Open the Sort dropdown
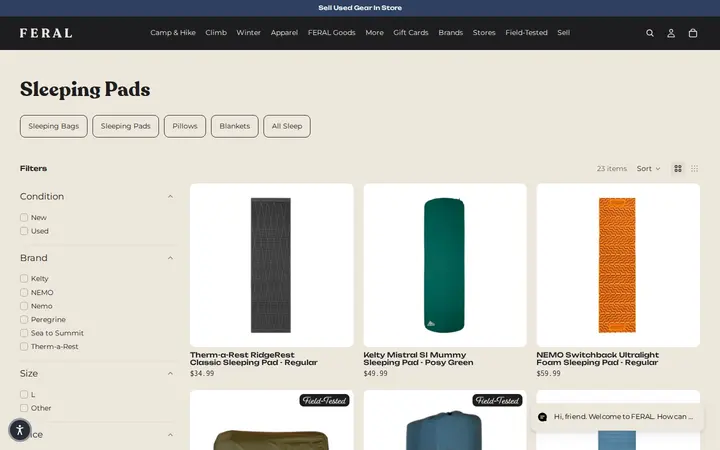720x450 pixels. [x=648, y=169]
